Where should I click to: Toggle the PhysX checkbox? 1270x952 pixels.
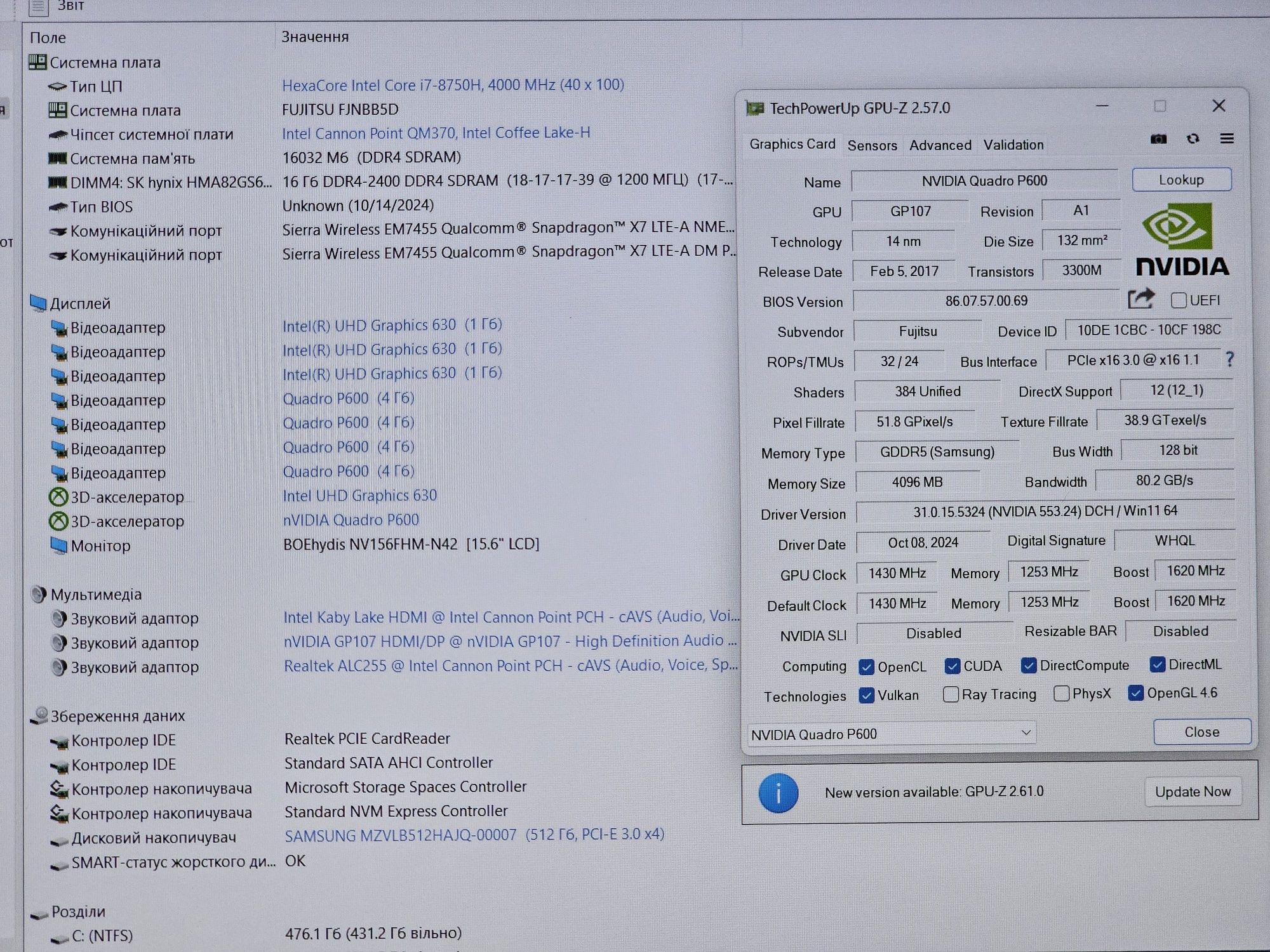click(1061, 694)
